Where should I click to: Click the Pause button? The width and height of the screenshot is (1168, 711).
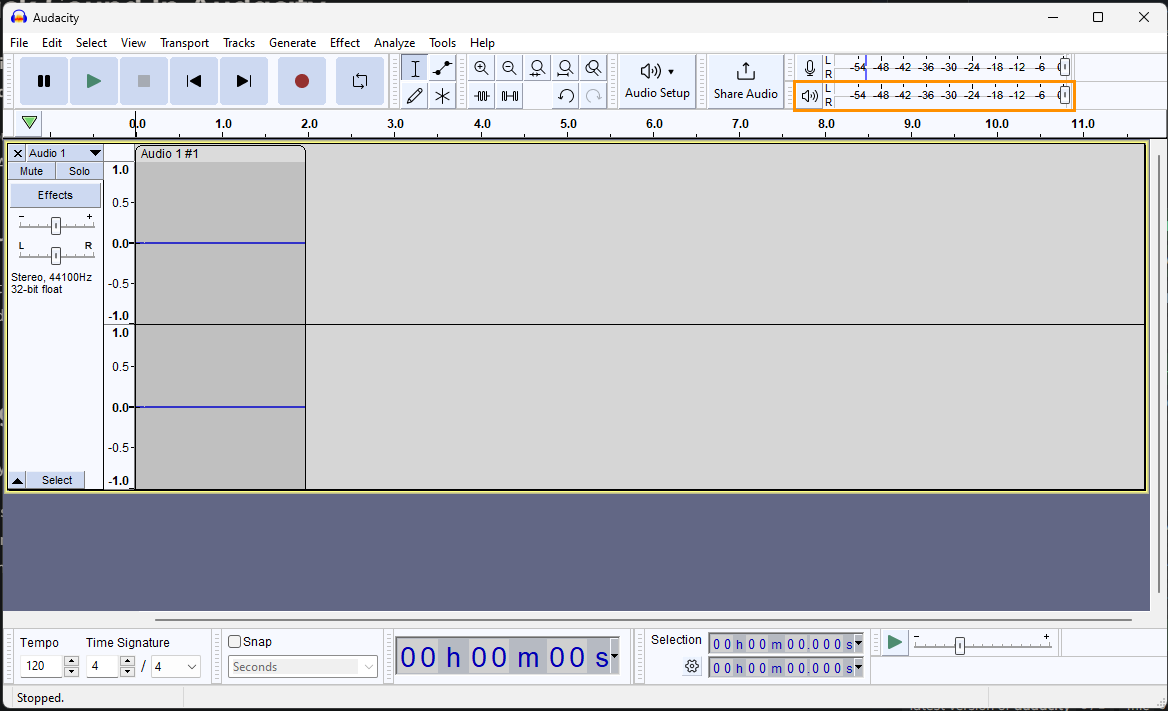(x=44, y=80)
